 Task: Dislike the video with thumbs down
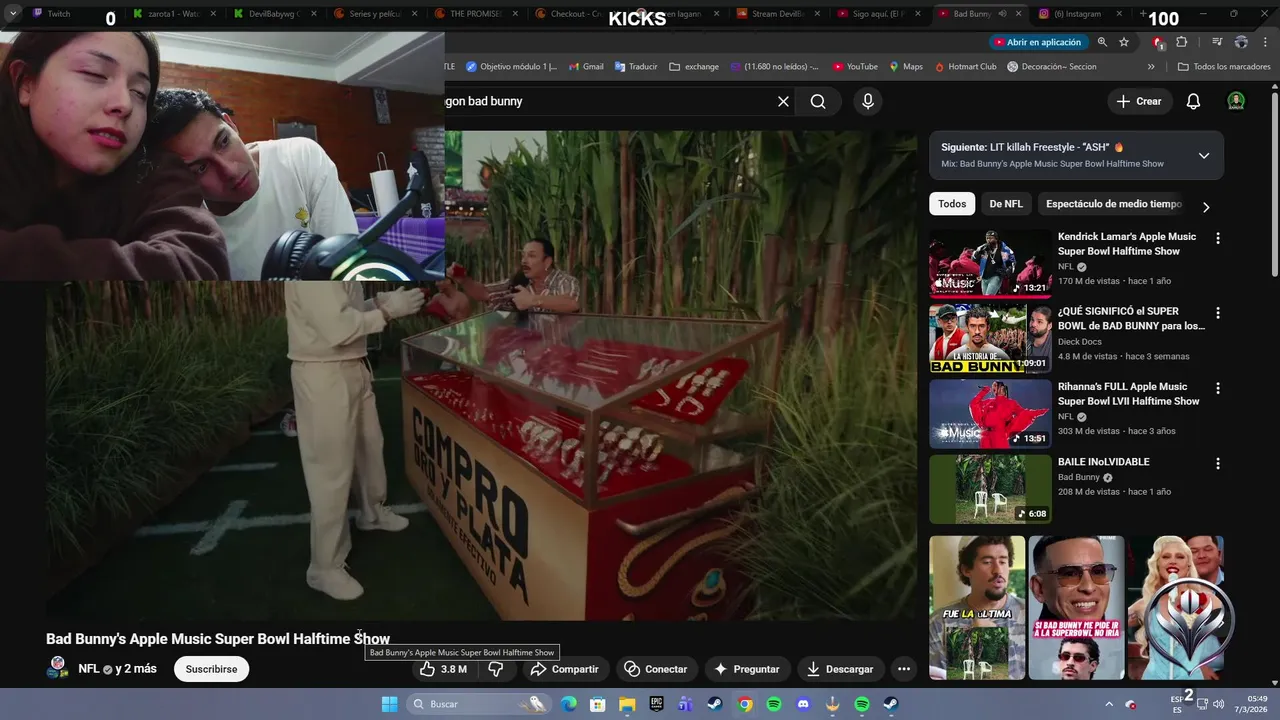pos(496,669)
